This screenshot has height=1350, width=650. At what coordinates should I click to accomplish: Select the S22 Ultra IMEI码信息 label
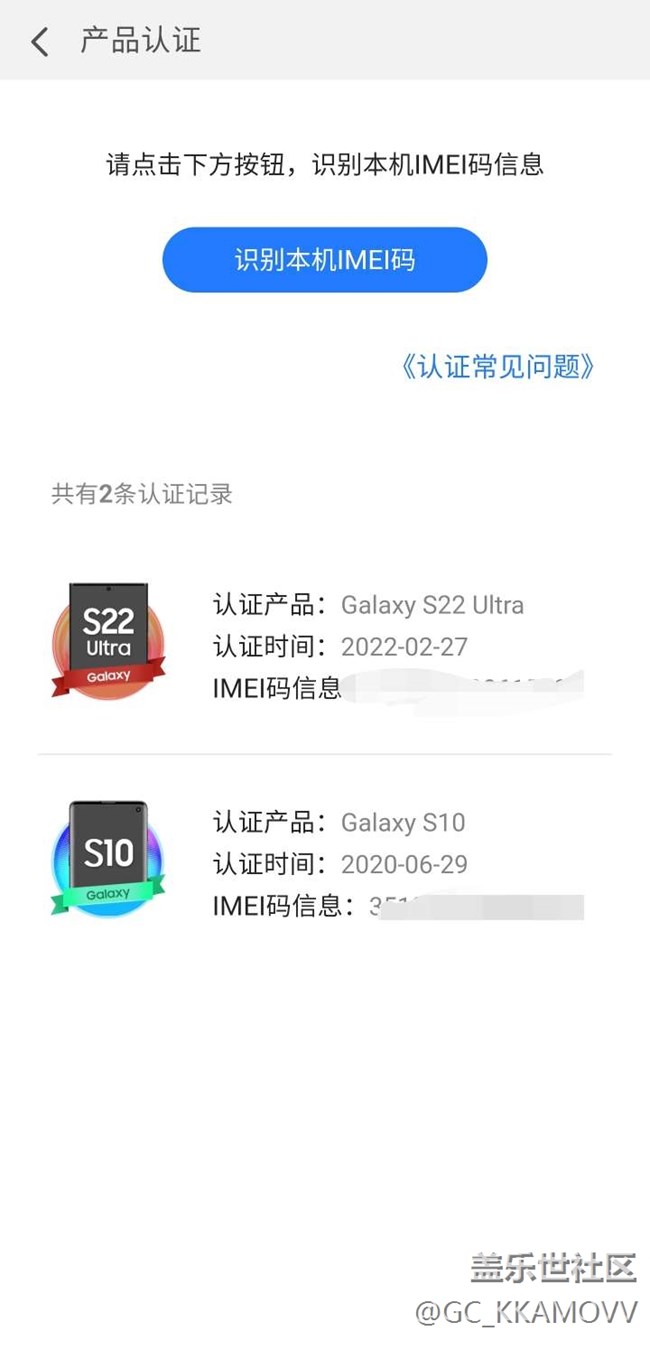click(277, 688)
